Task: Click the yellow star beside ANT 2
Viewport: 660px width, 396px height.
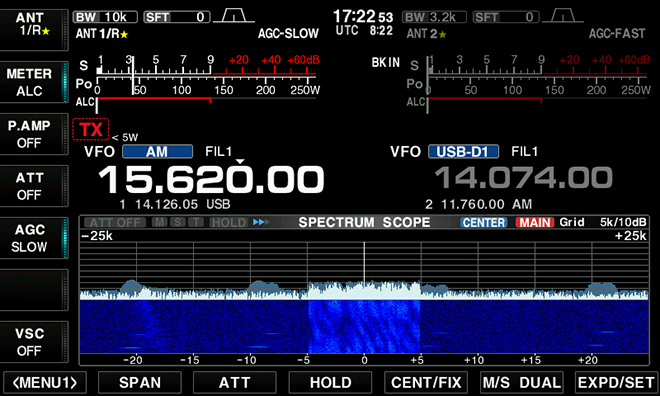Action: click(x=442, y=34)
